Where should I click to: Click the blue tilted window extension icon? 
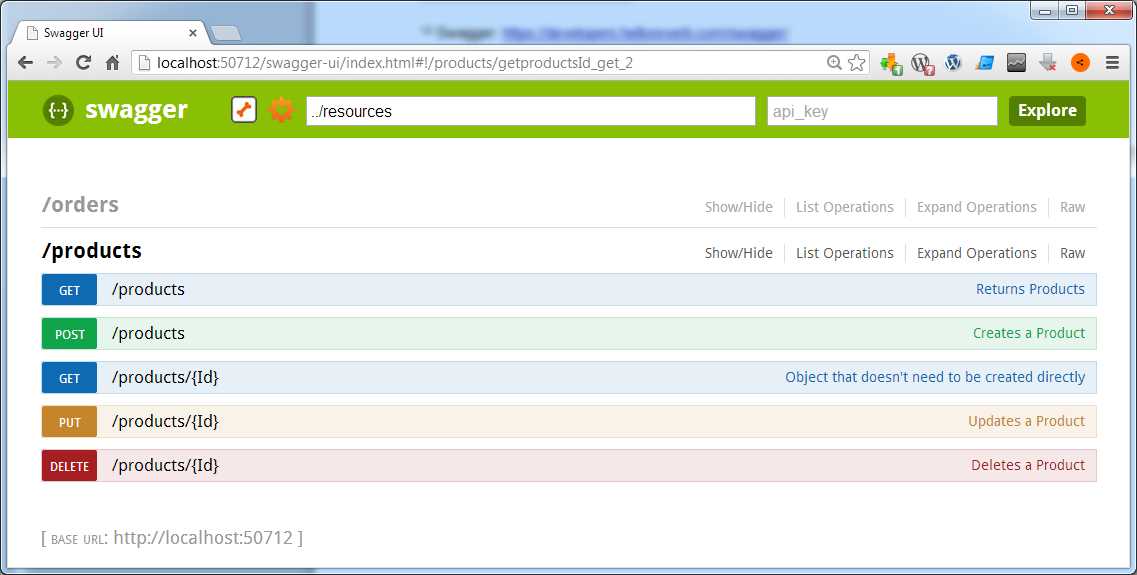coord(985,63)
